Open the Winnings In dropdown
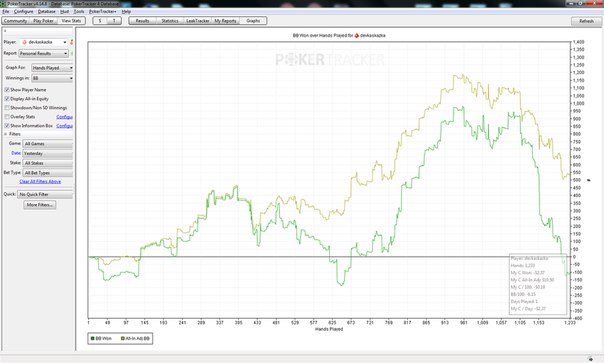This screenshot has height=363, width=604. pyautogui.click(x=52, y=78)
